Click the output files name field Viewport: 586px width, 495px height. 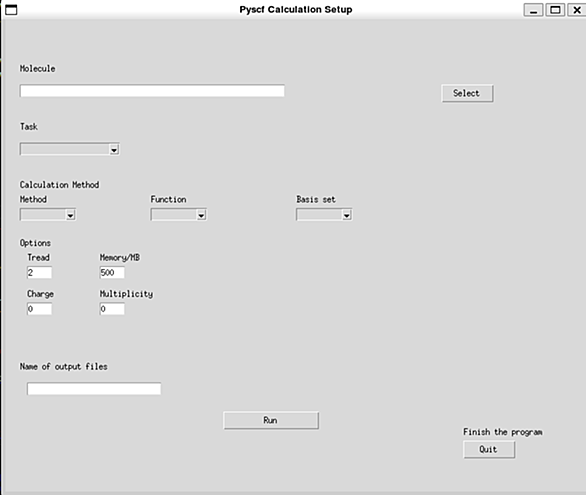click(94, 389)
